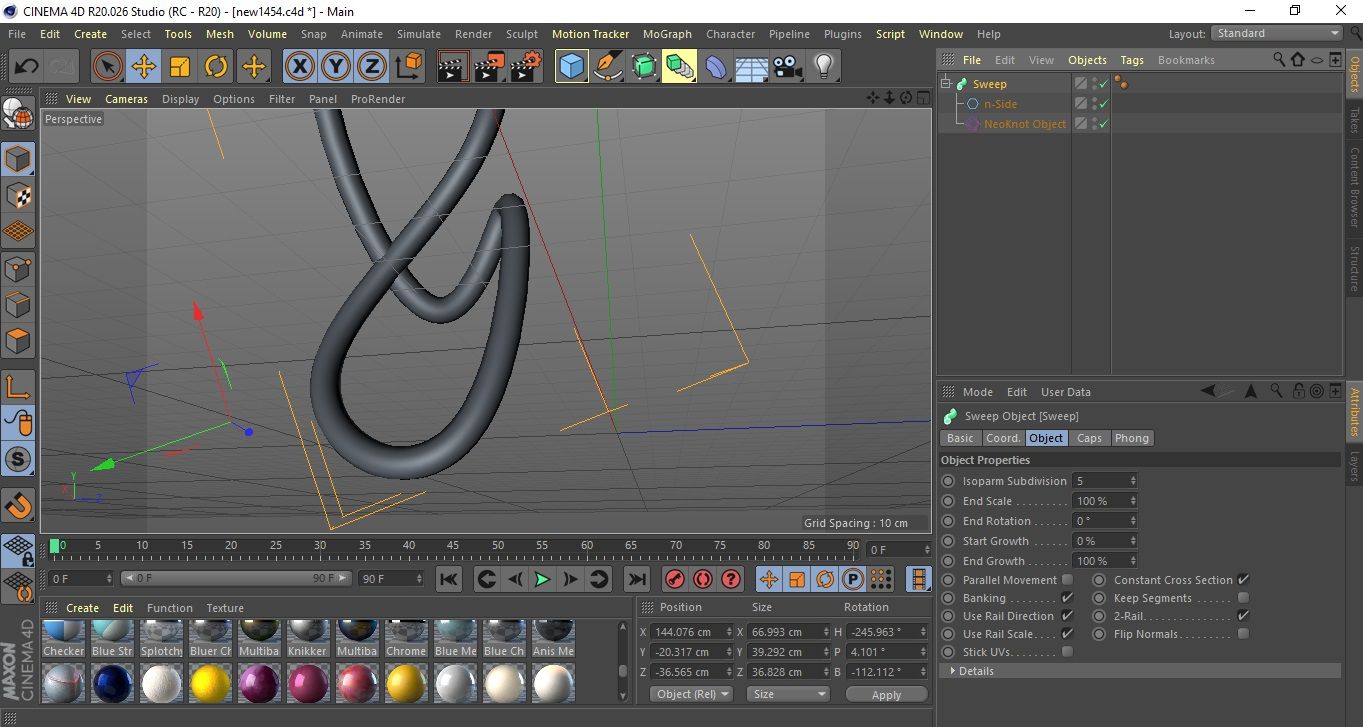
Task: Click the Undo arrow icon
Action: (27, 67)
